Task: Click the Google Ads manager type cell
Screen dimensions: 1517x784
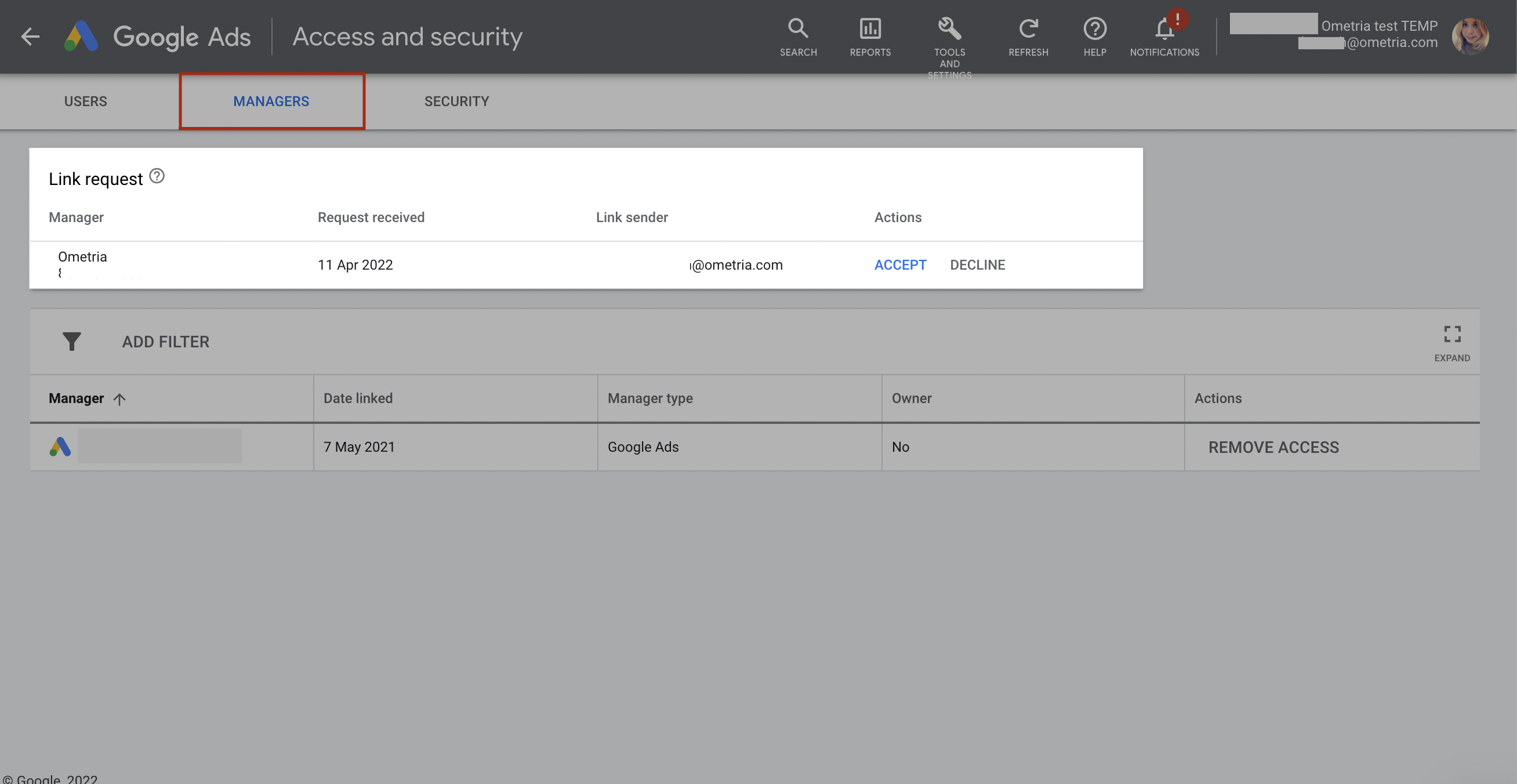Action: click(x=643, y=447)
